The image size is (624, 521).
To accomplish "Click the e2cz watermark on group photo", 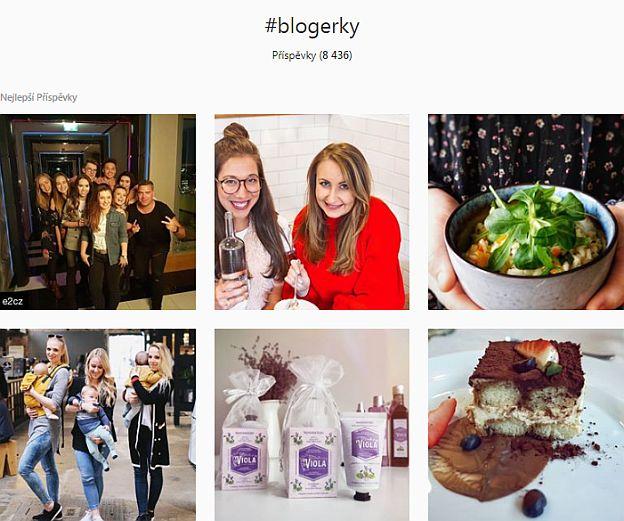I will point(12,301).
